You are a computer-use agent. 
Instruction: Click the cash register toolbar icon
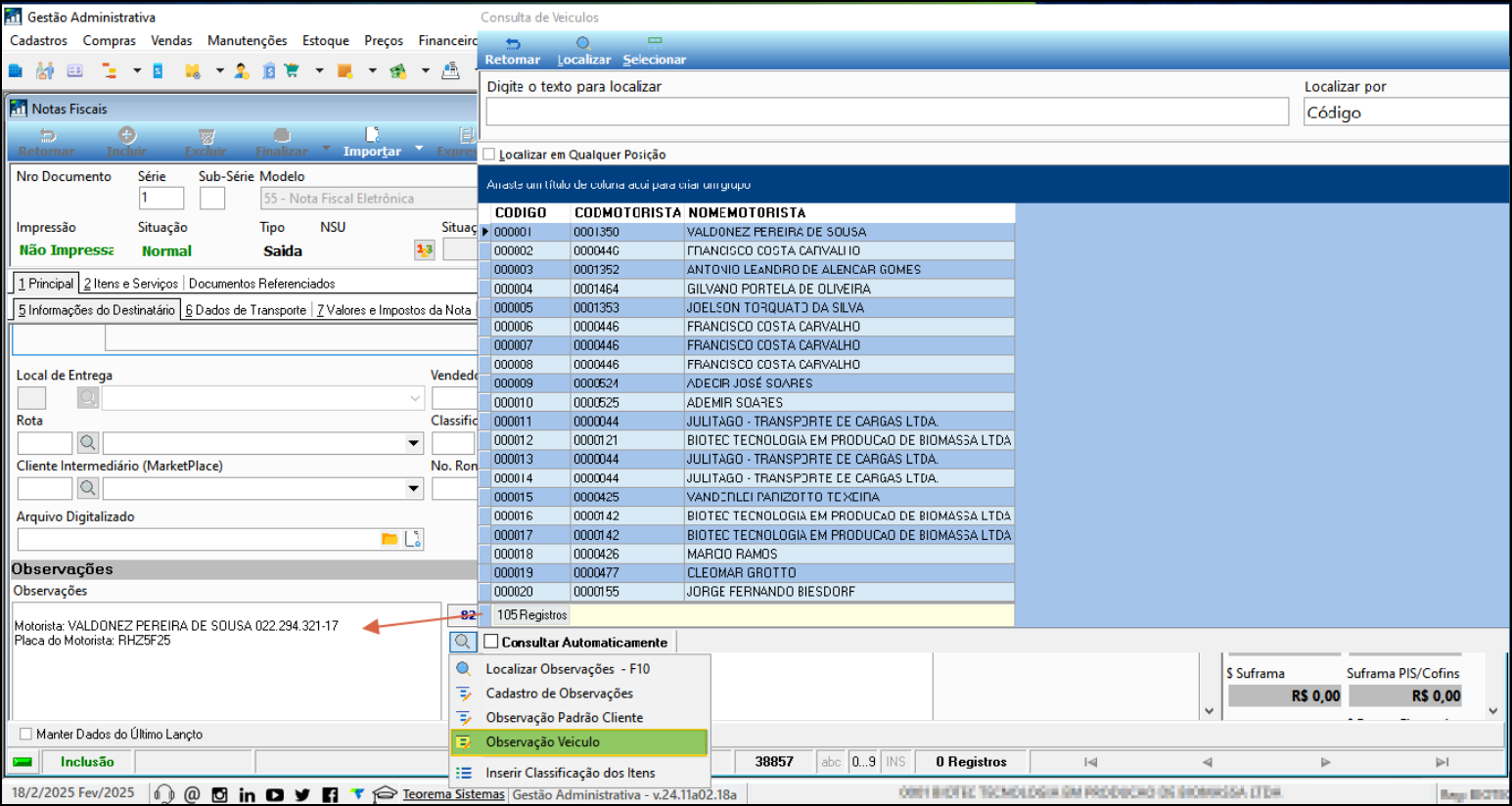[x=450, y=70]
